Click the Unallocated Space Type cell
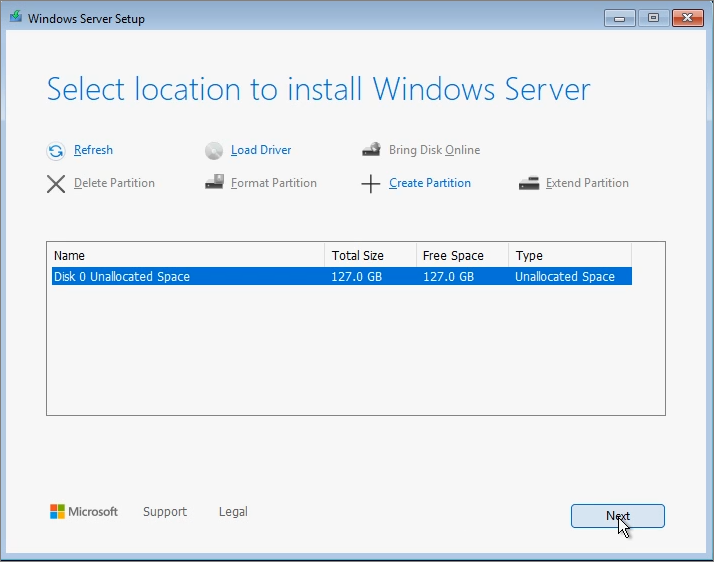This screenshot has height=562, width=714. (565, 276)
